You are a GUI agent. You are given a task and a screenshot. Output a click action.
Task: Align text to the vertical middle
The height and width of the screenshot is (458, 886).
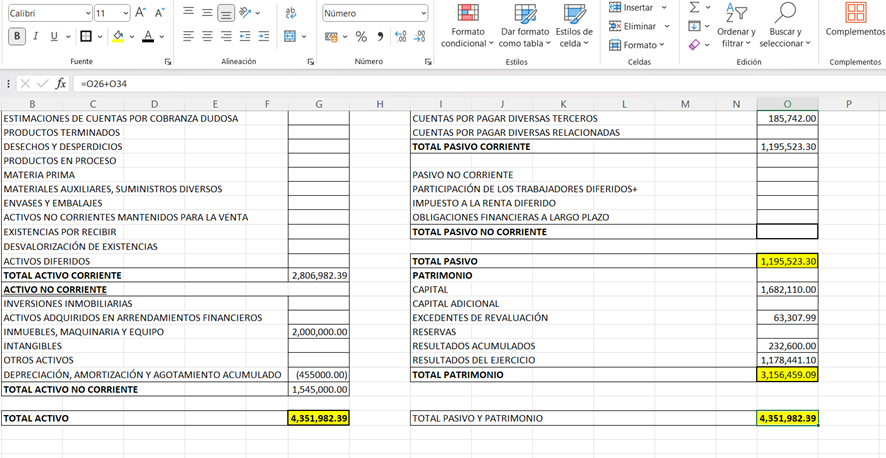pyautogui.click(x=207, y=12)
